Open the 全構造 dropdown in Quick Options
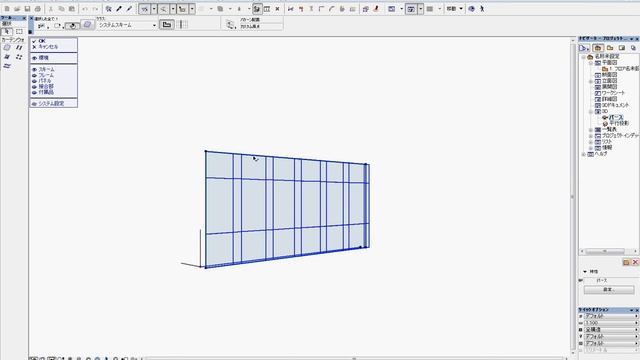 coord(611,329)
